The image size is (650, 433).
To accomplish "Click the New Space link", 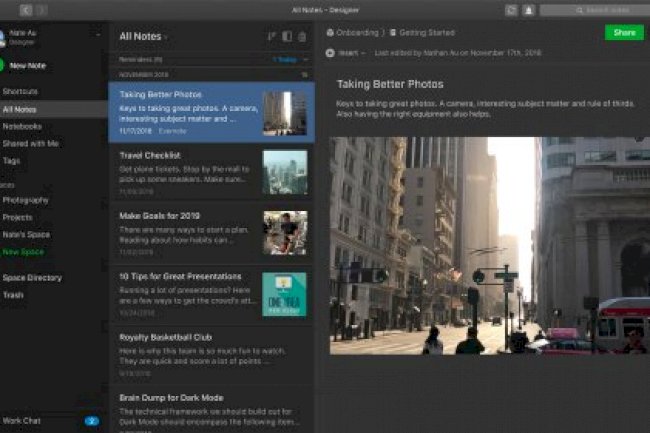I will click(x=23, y=251).
